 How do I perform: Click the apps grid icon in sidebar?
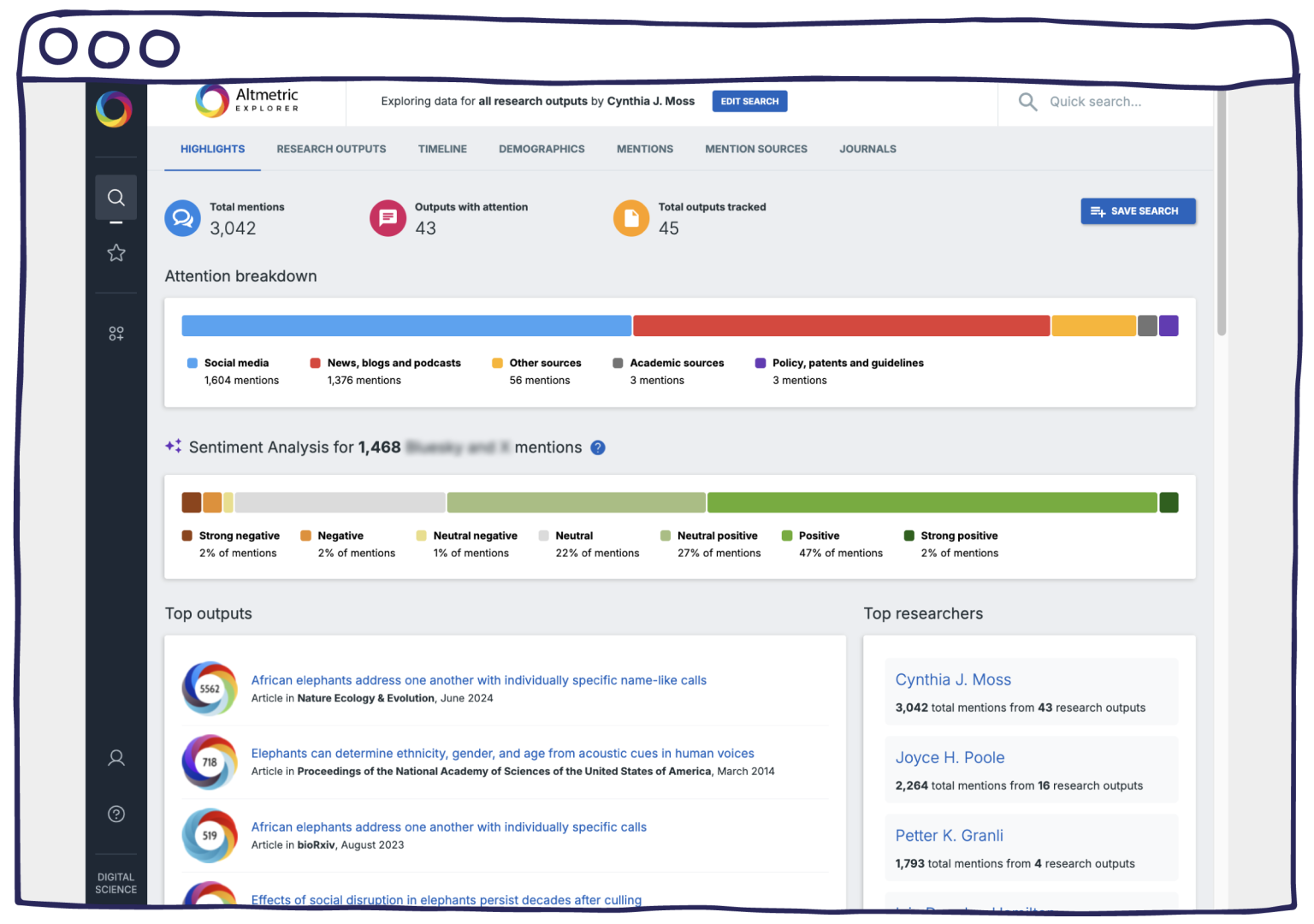tap(116, 334)
